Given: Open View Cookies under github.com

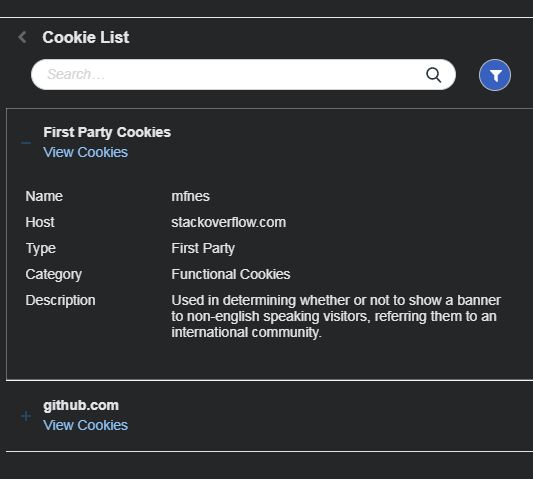Looking at the screenshot, I should [x=86, y=425].
